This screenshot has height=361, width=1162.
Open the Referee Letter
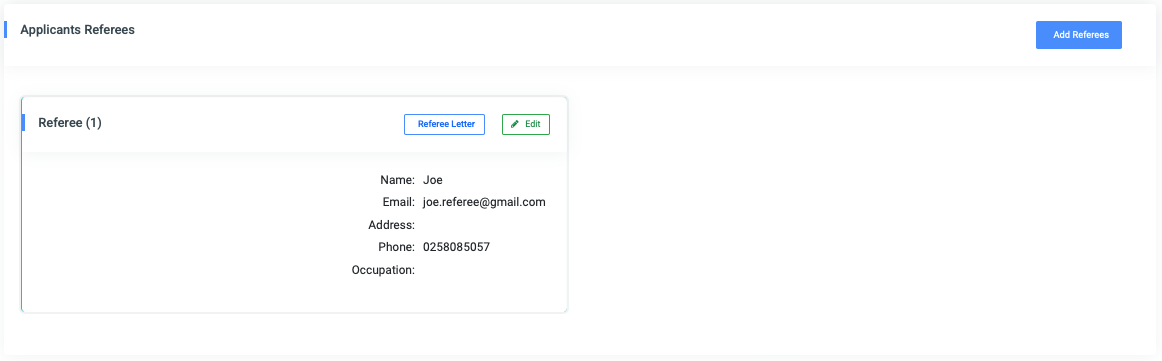[x=444, y=125]
